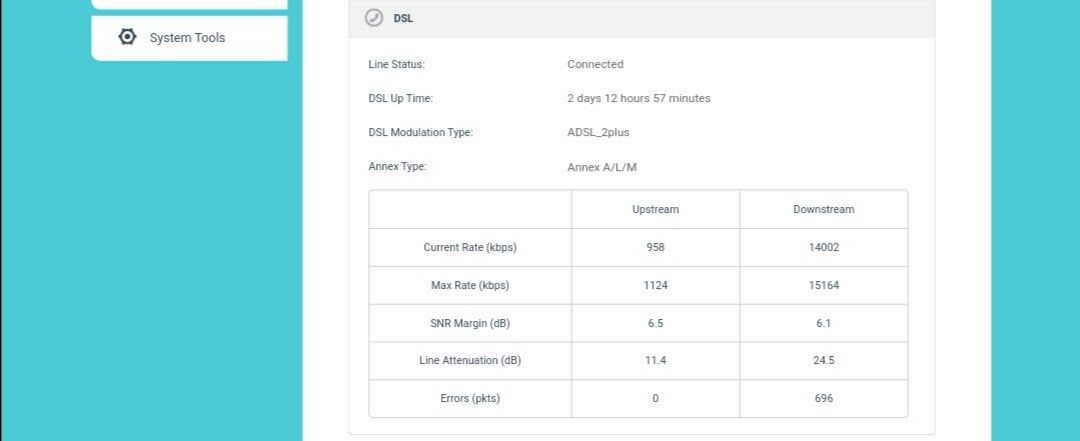The image size is (1080, 441).
Task: Select the SNR Margin (dB) row label
Action: (x=470, y=323)
